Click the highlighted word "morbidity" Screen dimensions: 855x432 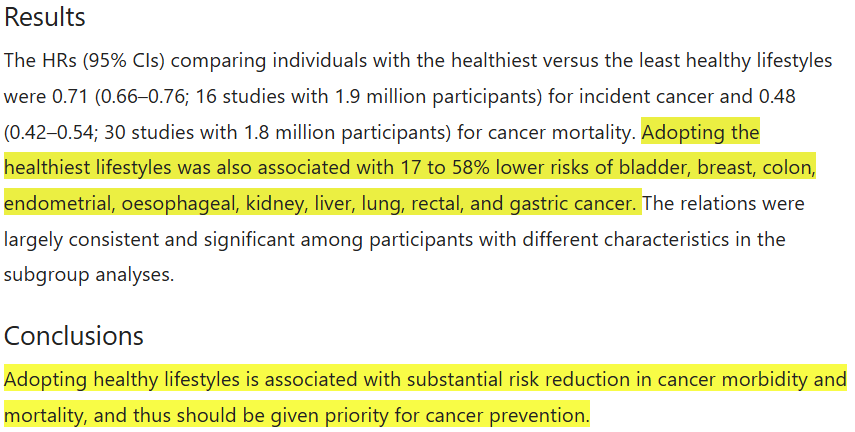click(x=772, y=380)
